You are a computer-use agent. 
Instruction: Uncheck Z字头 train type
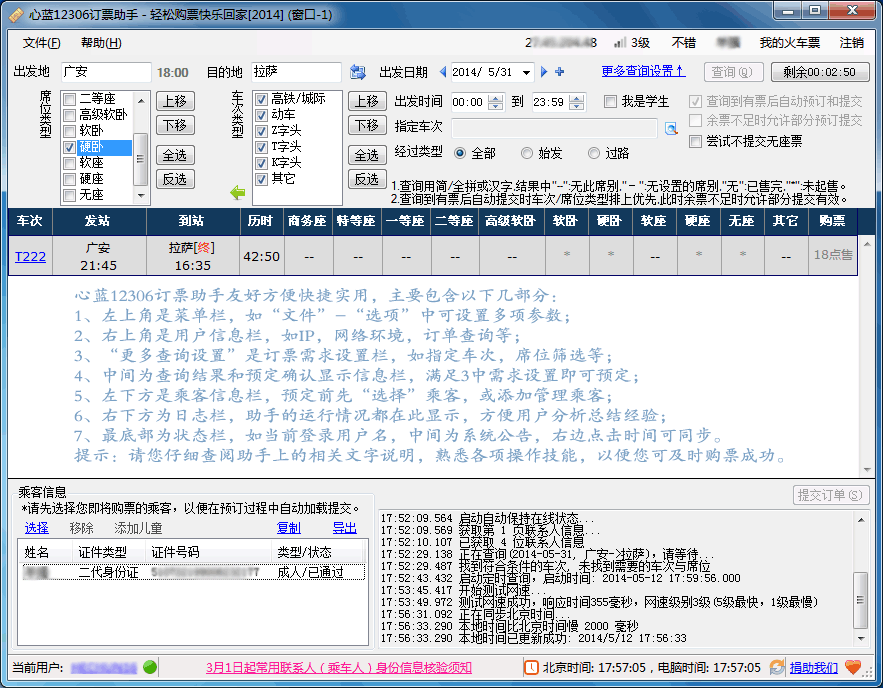point(261,131)
